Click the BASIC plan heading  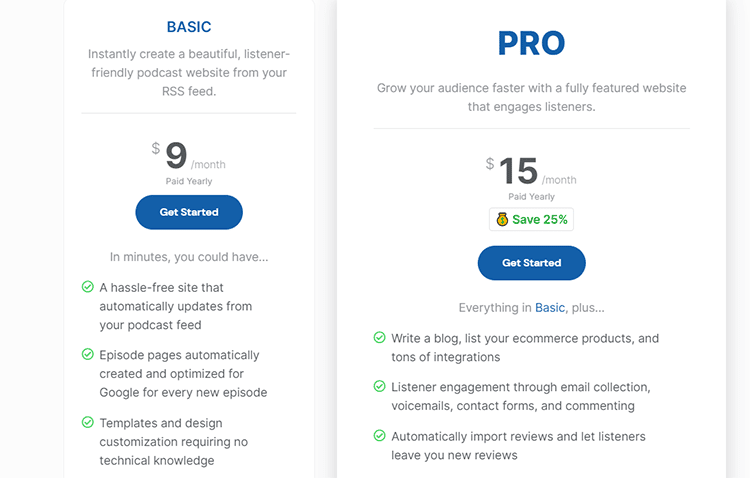tap(189, 27)
